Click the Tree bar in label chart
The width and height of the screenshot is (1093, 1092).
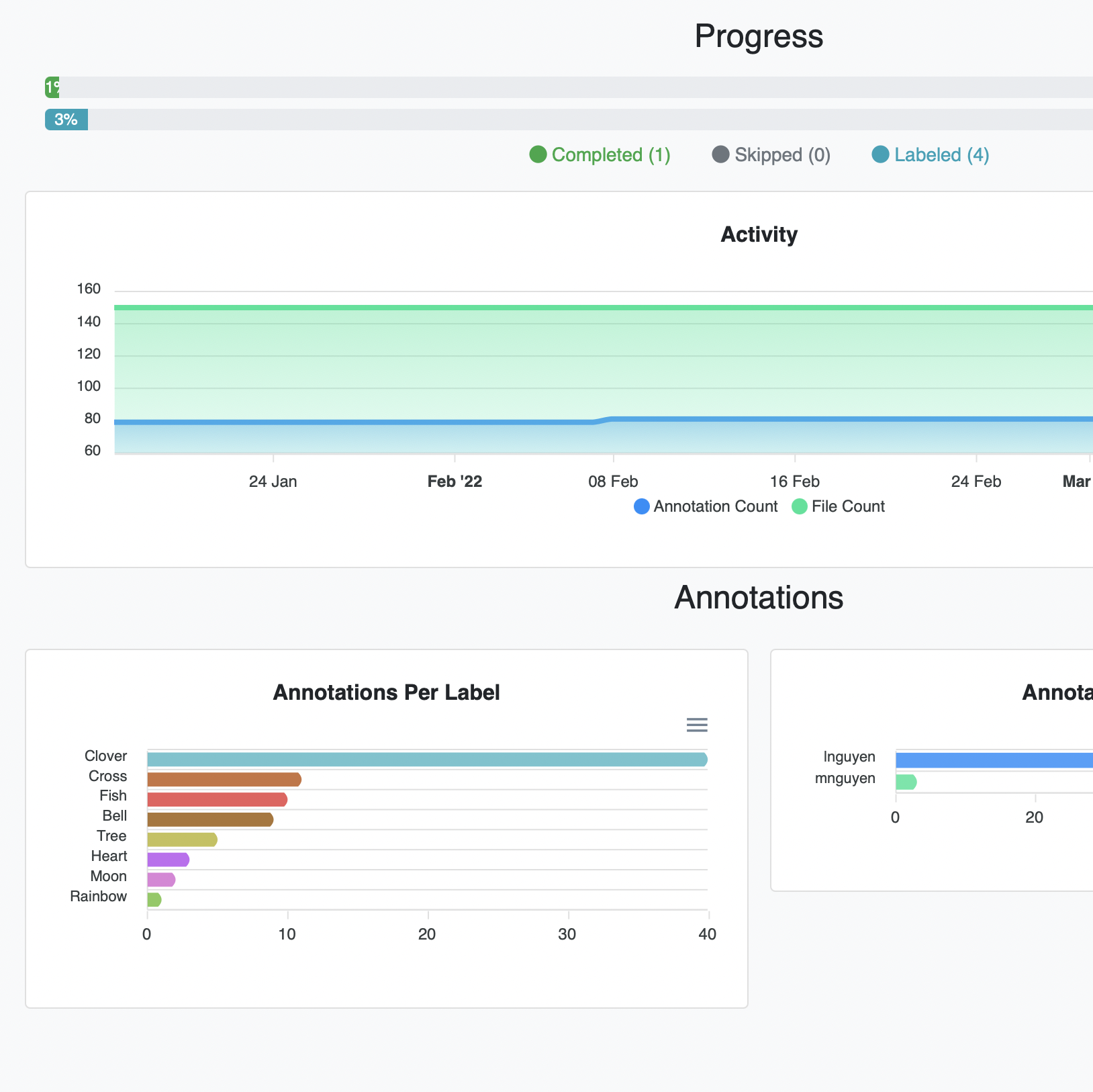coord(182,839)
